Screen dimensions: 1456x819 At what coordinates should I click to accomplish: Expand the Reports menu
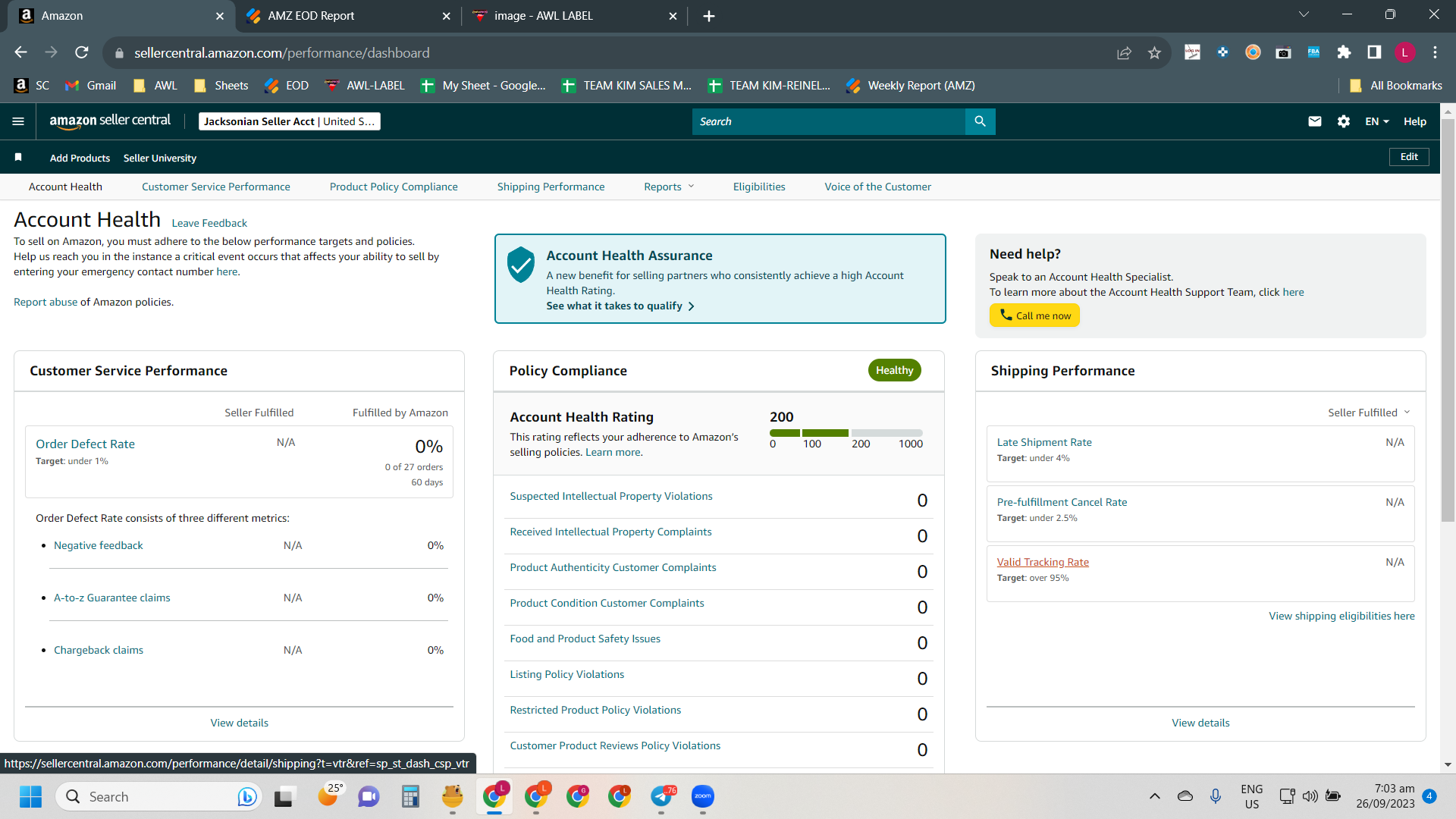669,187
